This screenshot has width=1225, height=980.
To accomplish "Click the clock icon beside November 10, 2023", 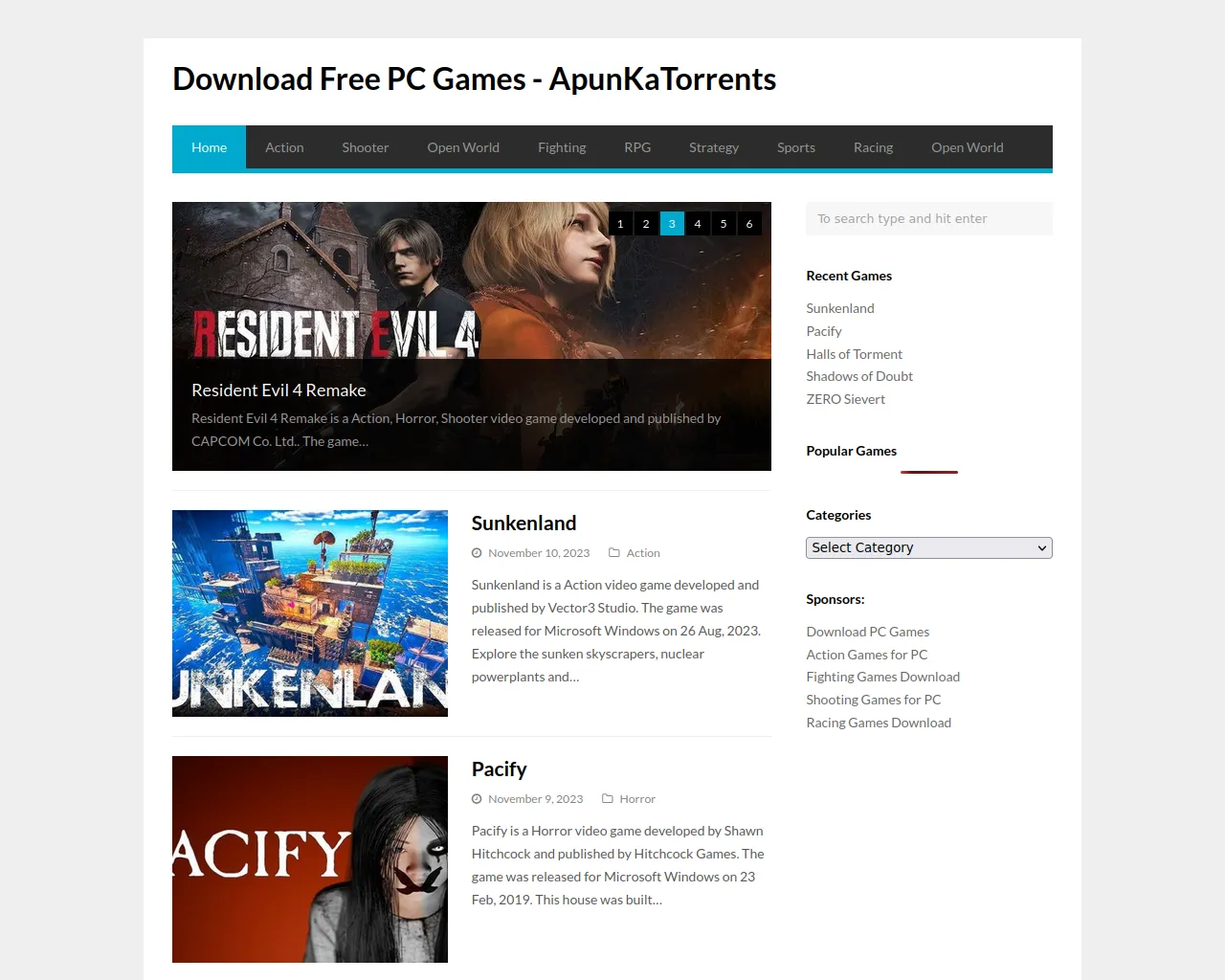I will click(477, 553).
